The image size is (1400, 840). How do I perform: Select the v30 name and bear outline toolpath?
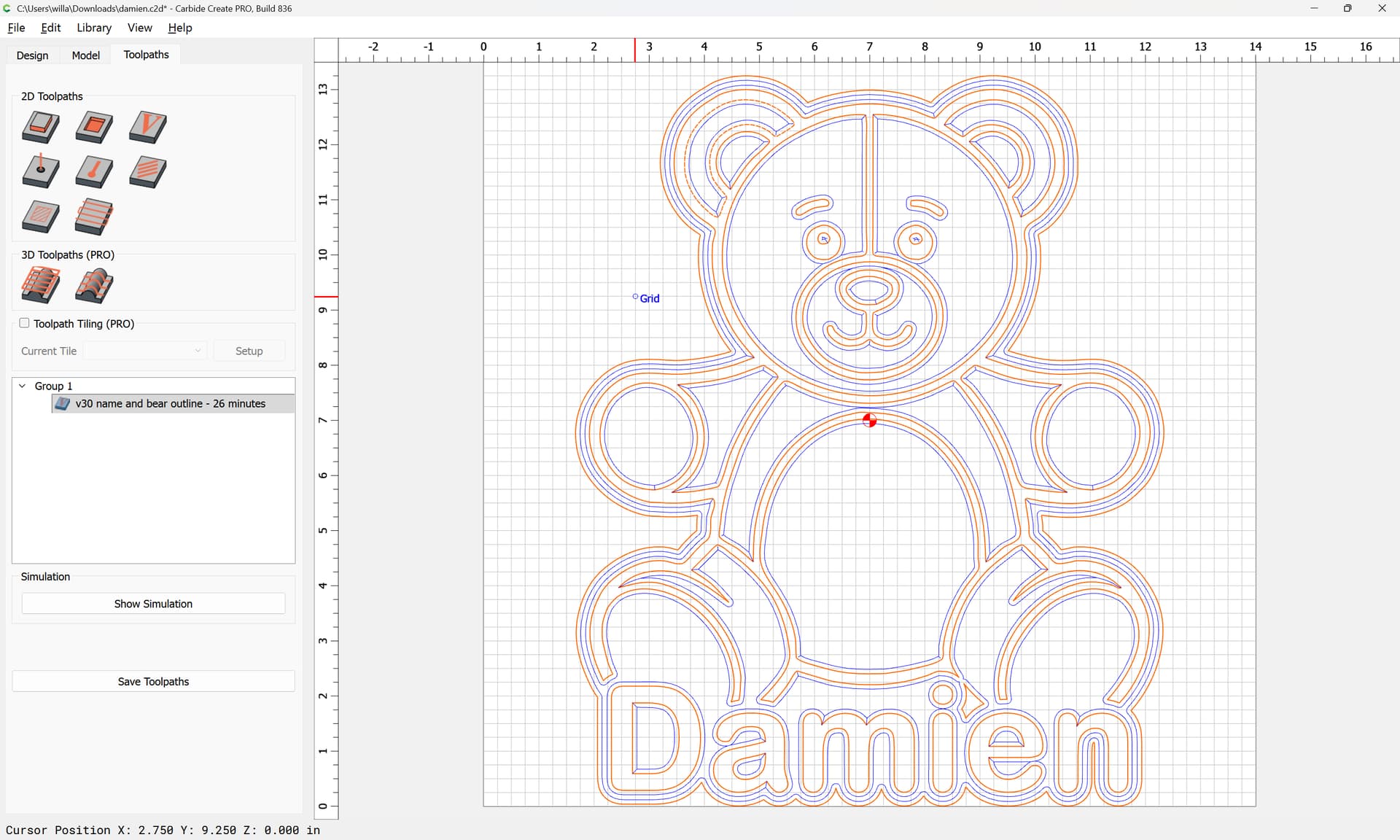170,403
